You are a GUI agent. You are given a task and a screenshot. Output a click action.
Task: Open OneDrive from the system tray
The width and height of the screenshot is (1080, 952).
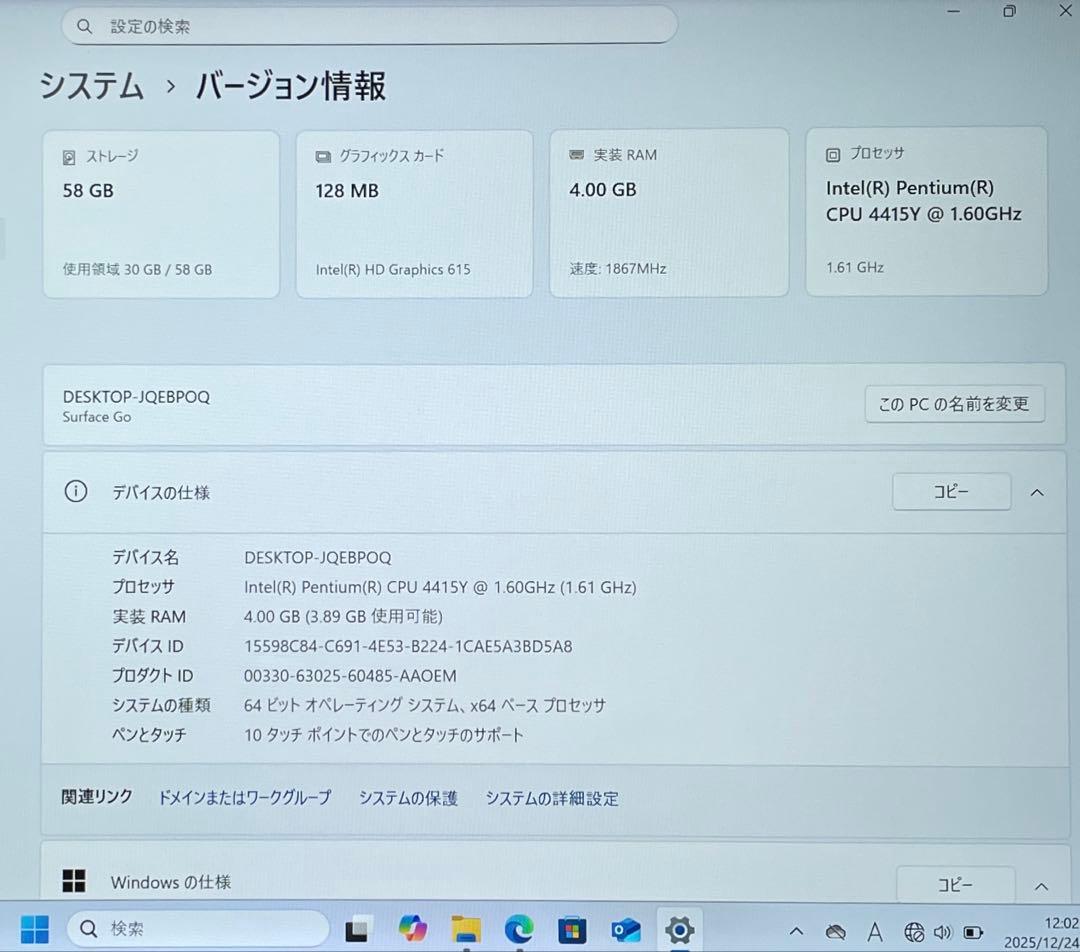836,929
